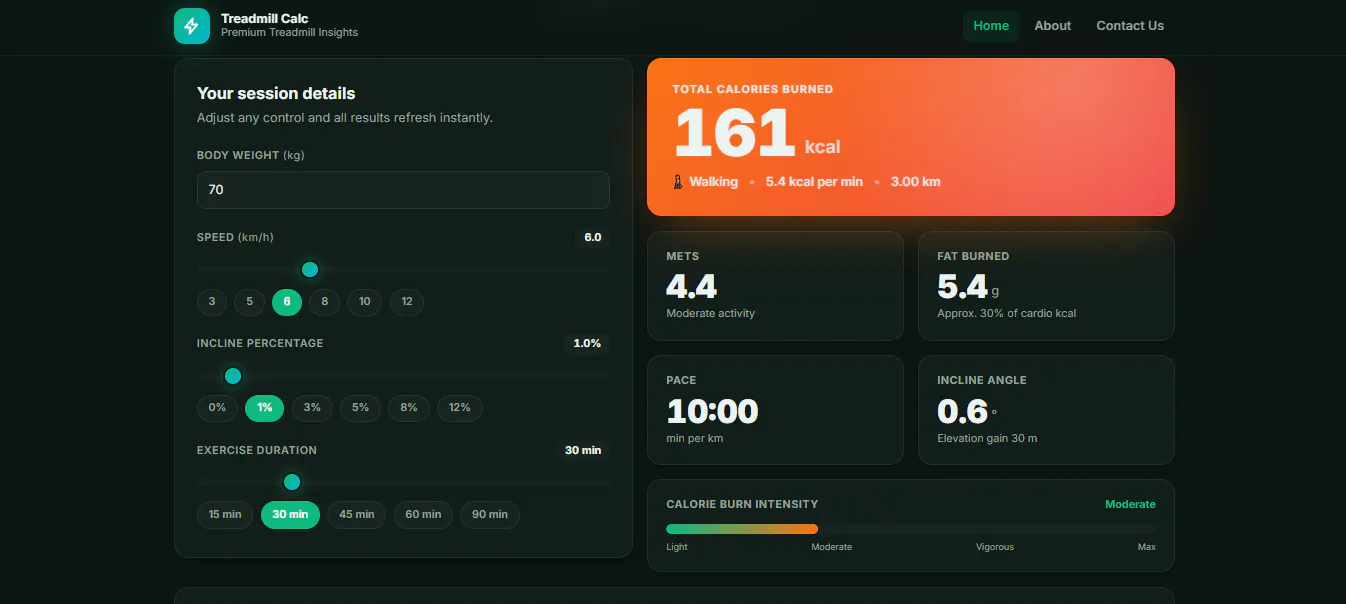Choose the 8% incline preset

[409, 408]
